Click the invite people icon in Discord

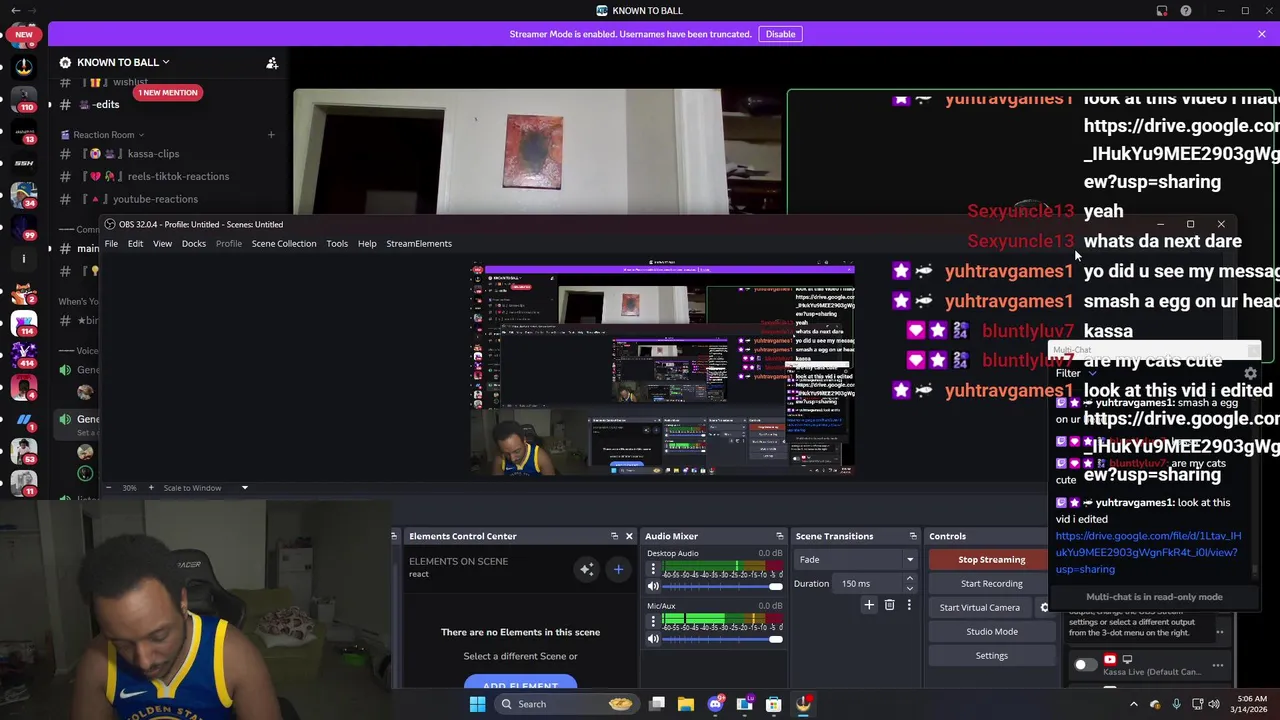coord(272,63)
